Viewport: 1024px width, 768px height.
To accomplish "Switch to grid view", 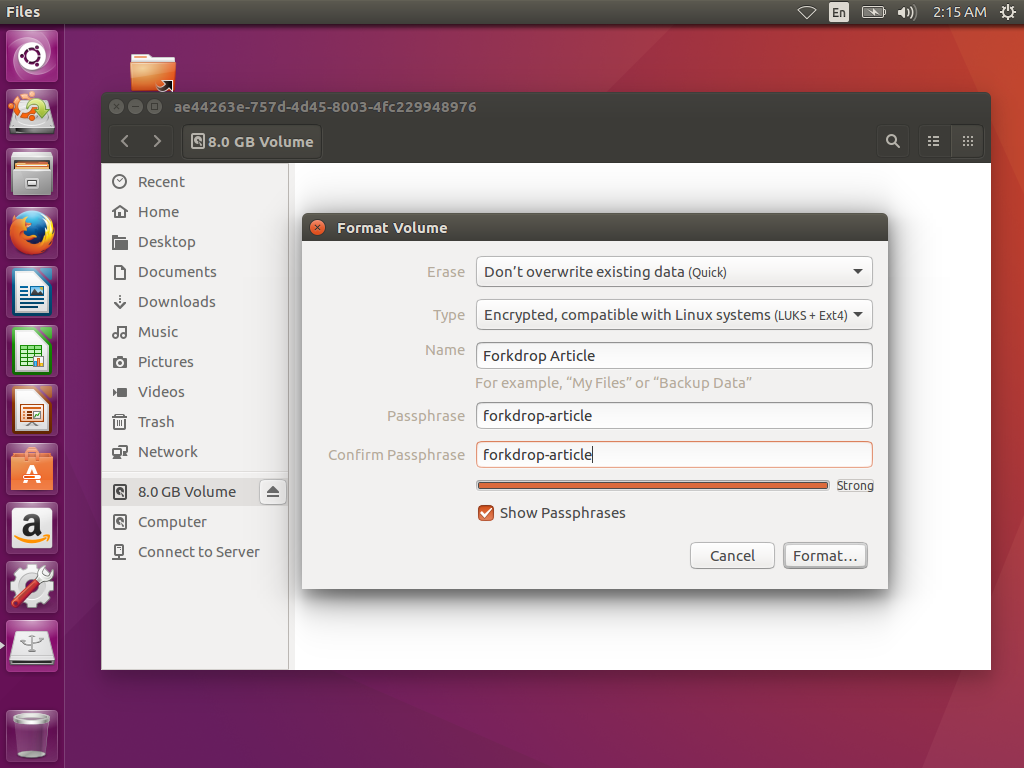I will (x=967, y=141).
